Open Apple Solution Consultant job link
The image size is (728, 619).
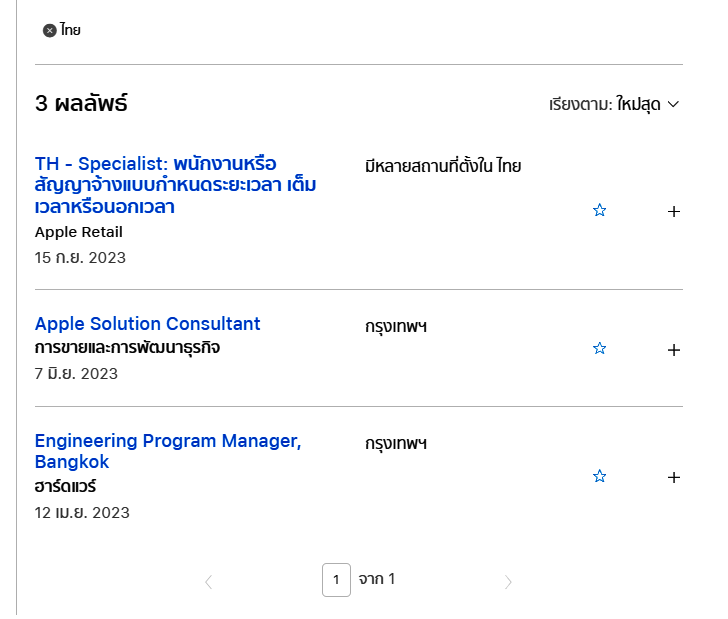(x=148, y=324)
